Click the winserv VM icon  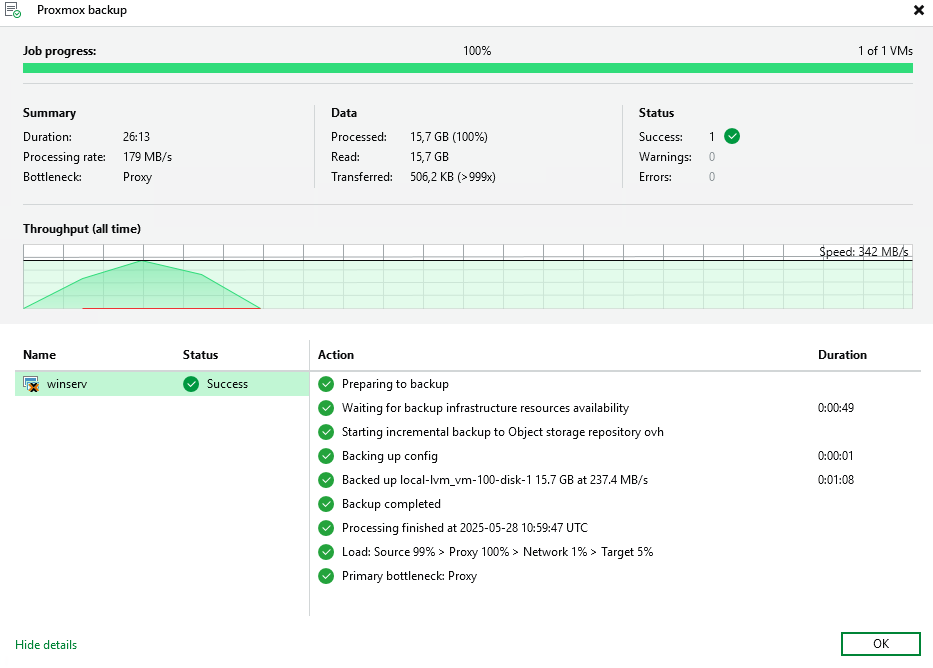[x=31, y=384]
